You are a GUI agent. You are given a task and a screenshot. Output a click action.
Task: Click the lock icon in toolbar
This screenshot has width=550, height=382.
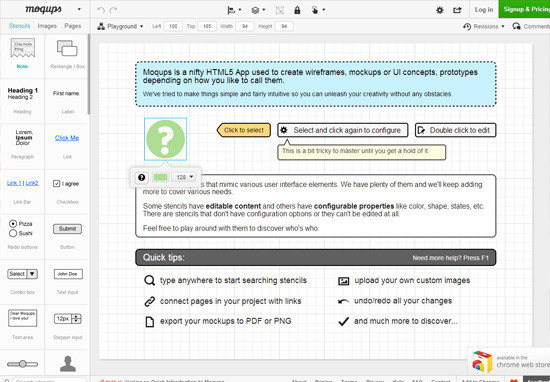coord(297,10)
